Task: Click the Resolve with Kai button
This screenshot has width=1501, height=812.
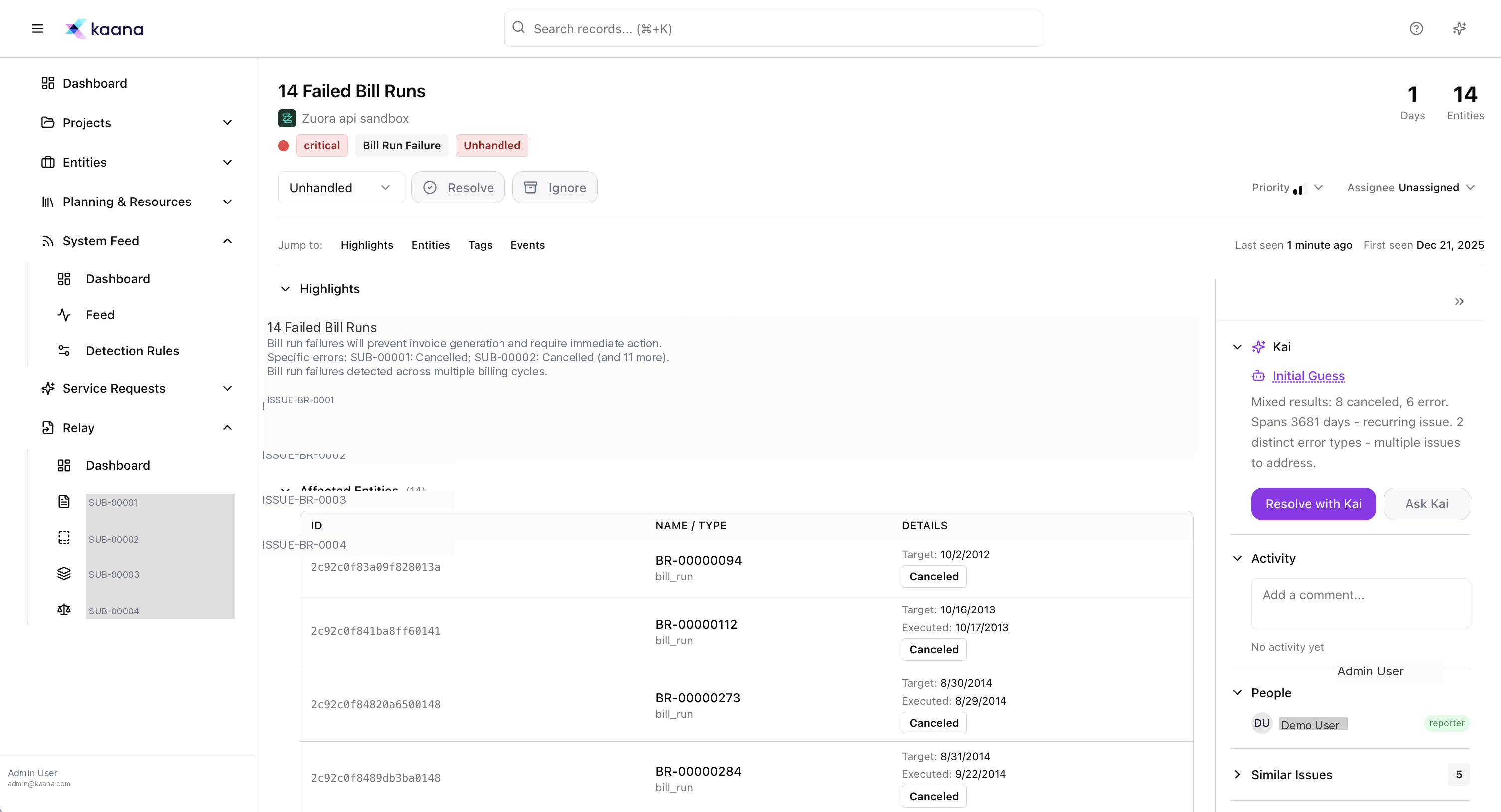Action: tap(1313, 504)
